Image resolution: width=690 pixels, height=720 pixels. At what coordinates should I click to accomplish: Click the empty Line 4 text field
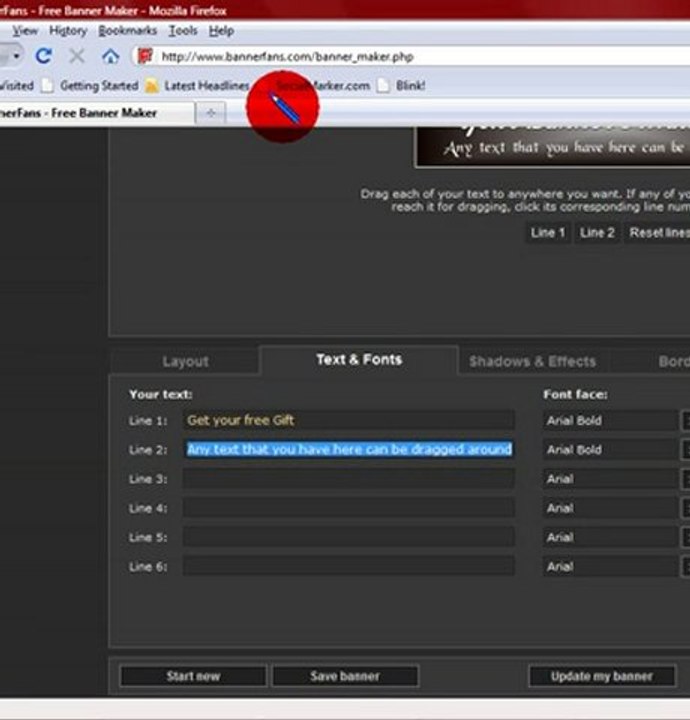click(349, 508)
